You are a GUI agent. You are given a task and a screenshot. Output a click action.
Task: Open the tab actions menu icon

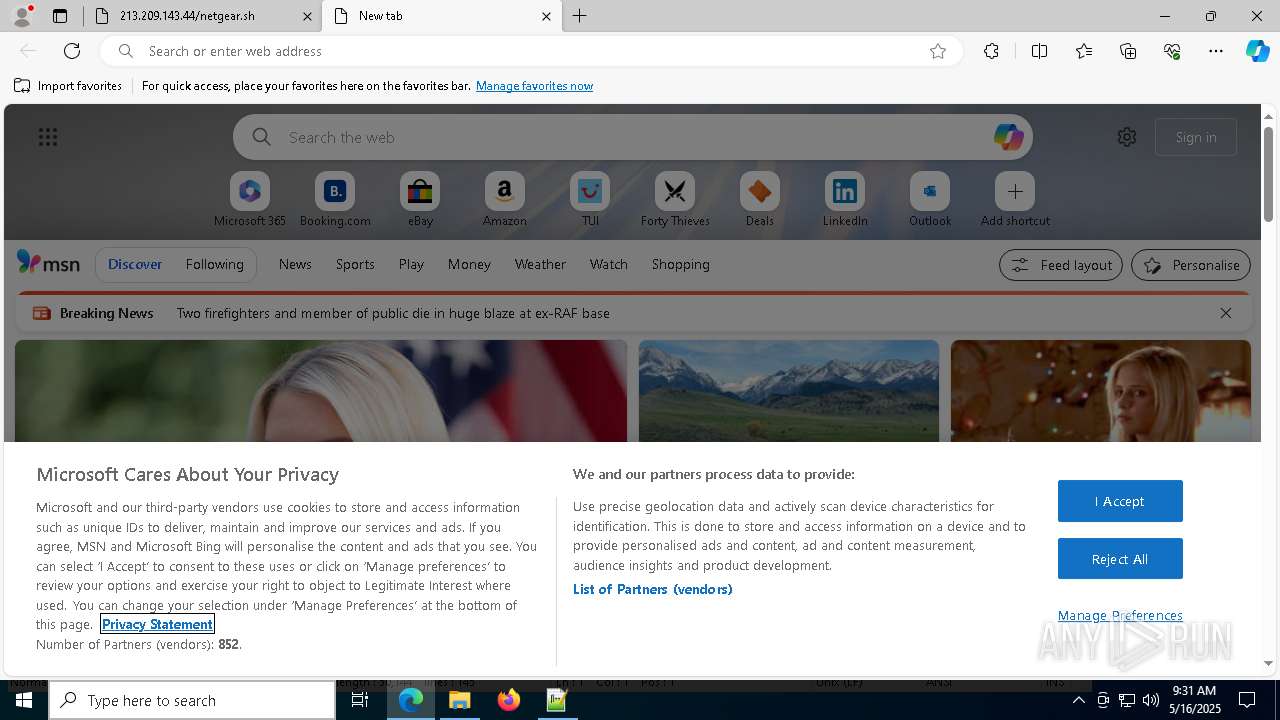pos(60,16)
